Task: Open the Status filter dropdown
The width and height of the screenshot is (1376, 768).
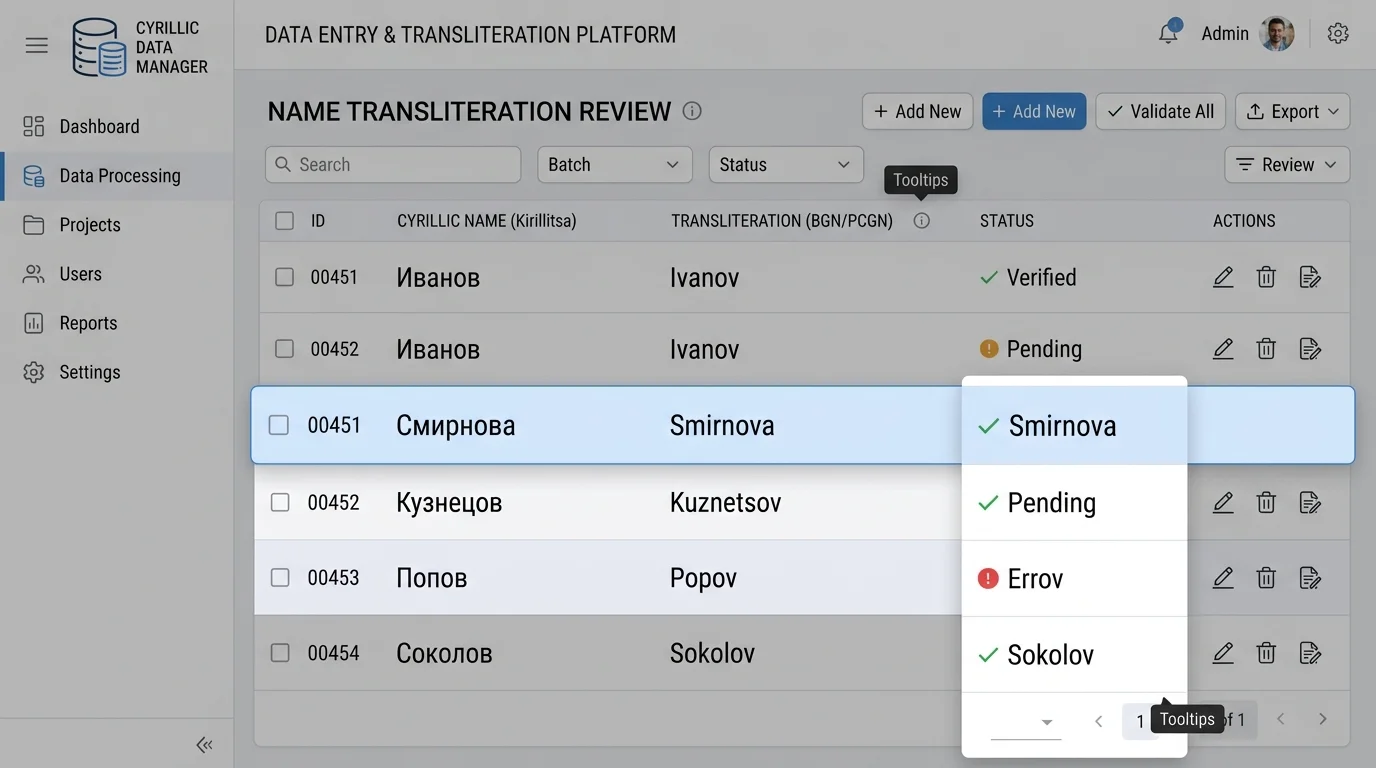Action: coord(785,164)
